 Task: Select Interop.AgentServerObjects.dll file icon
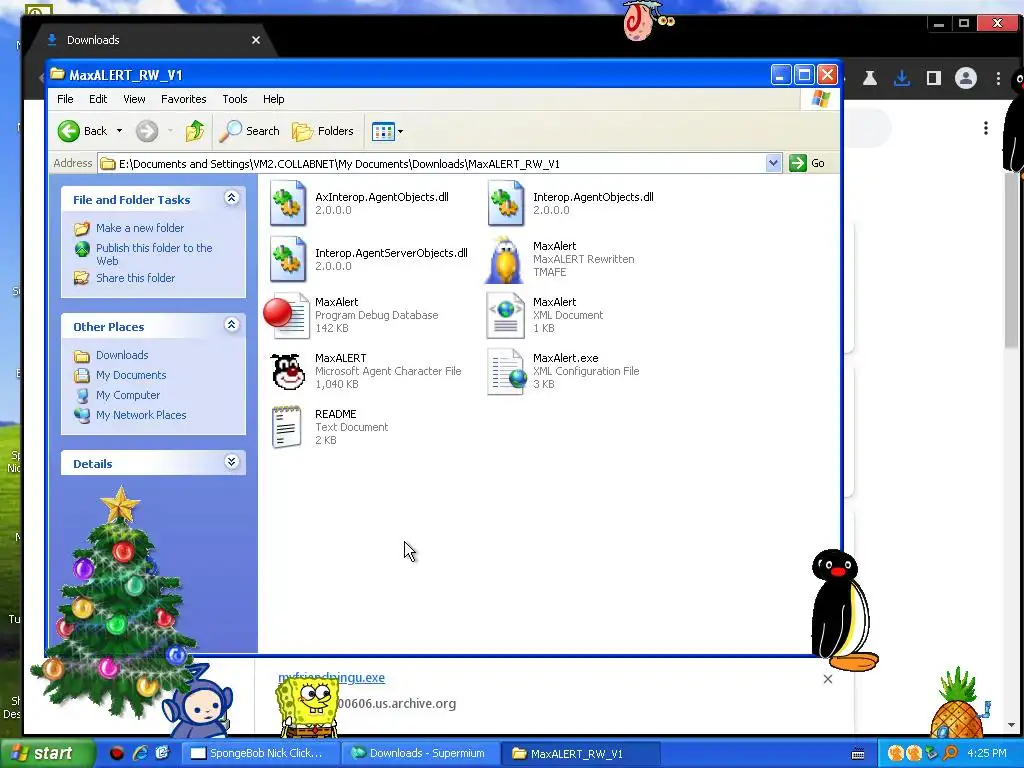(x=288, y=259)
